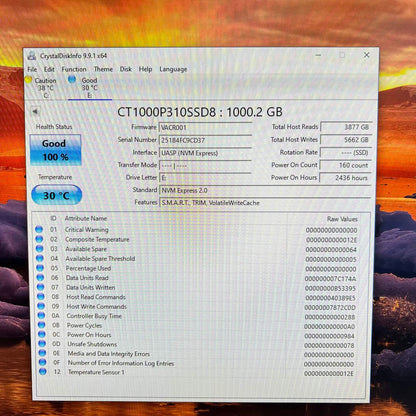This screenshot has width=416, height=416.
Task: Click the disk model title CT1000P310SSD8
Action: [167, 112]
